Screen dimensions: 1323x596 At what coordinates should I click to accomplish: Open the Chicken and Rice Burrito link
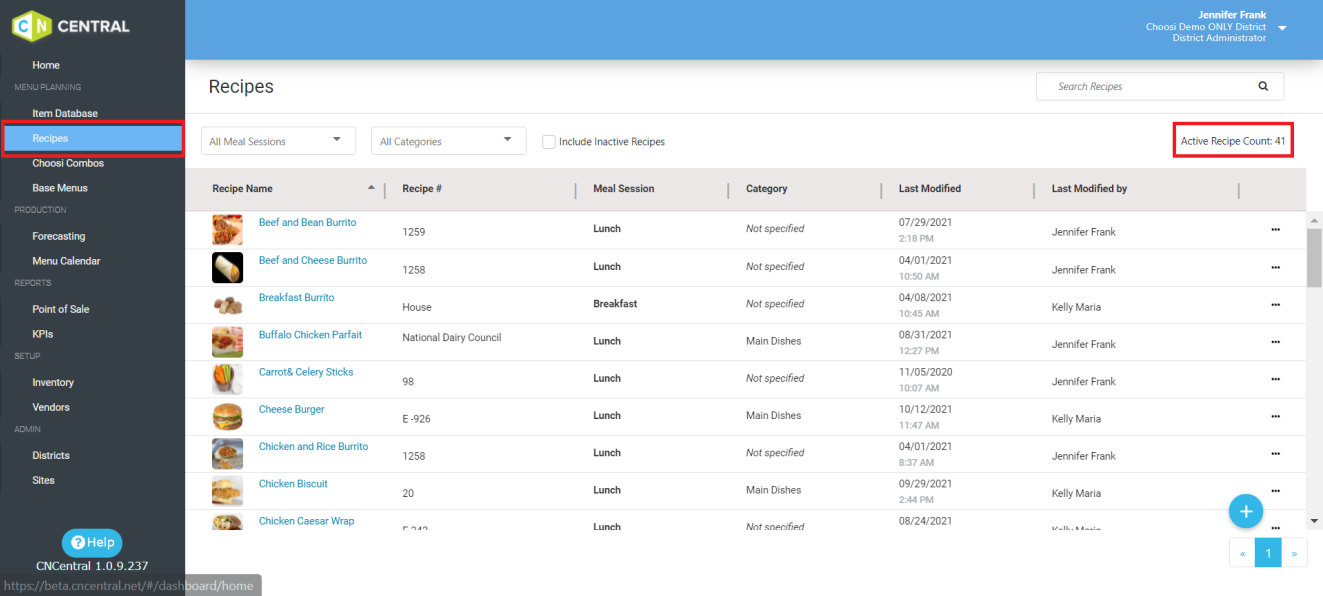[x=313, y=447]
